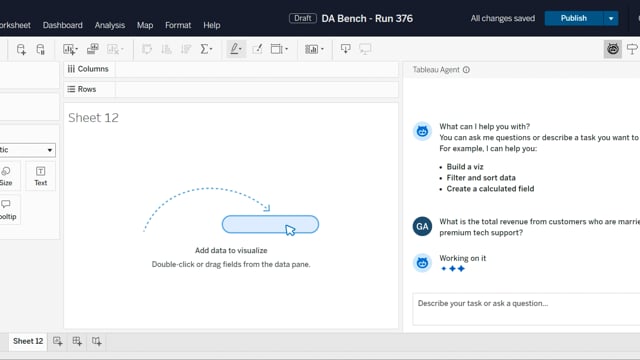Click the Guide icon beside Tableau Agent
The image size is (640, 360).
[633, 49]
